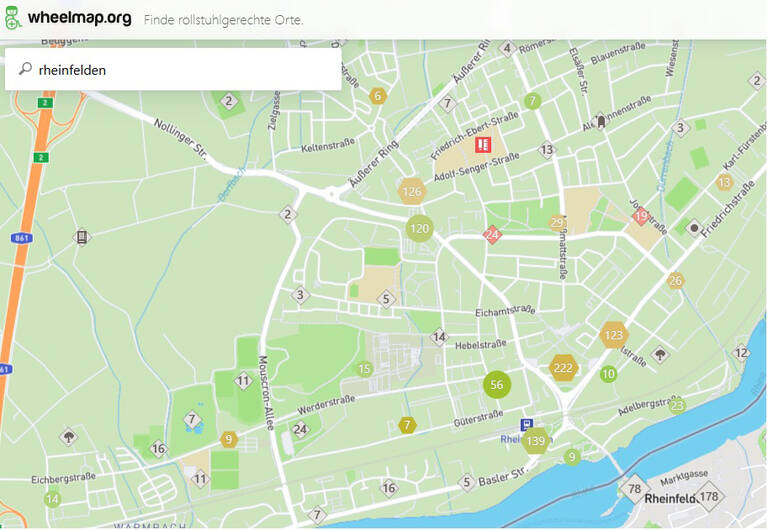Open the gray marker 14 near Hebelstraße

pos(439,337)
